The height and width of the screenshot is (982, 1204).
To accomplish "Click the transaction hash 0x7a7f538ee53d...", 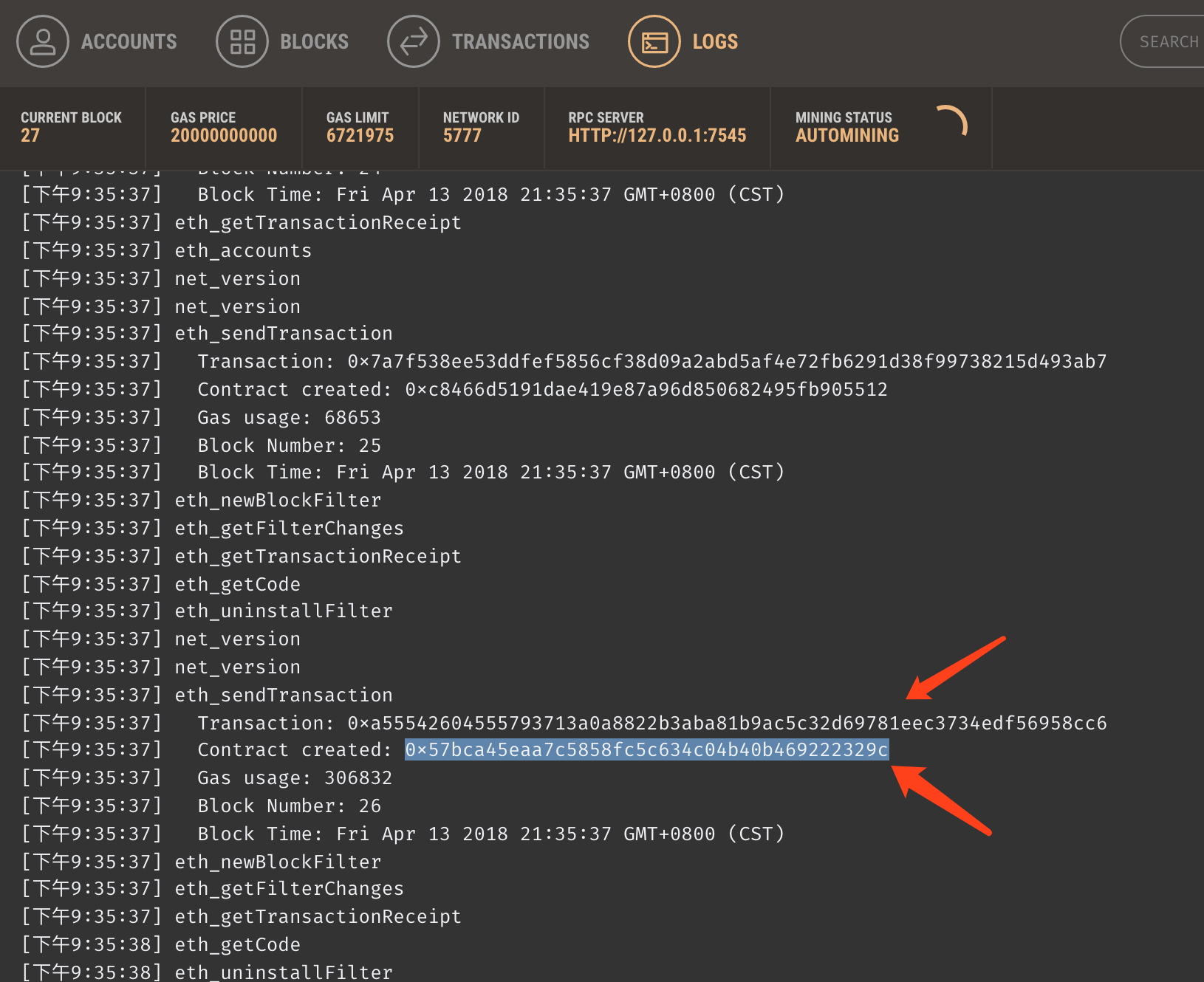I will tap(728, 362).
